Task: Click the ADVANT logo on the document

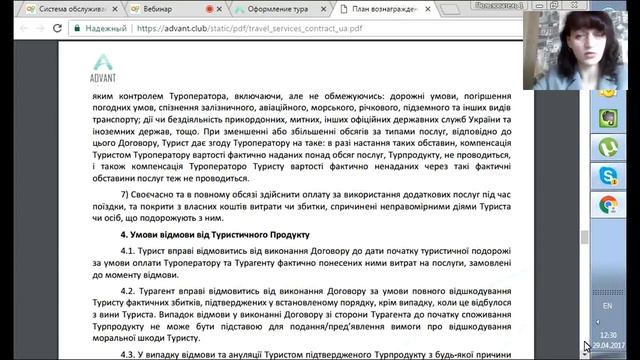Action: point(102,68)
